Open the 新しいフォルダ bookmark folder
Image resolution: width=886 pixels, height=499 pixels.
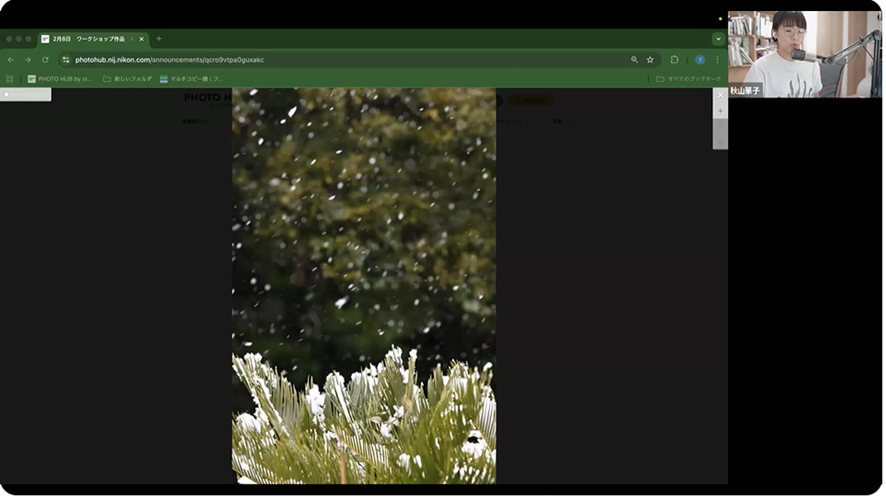pyautogui.click(x=128, y=78)
